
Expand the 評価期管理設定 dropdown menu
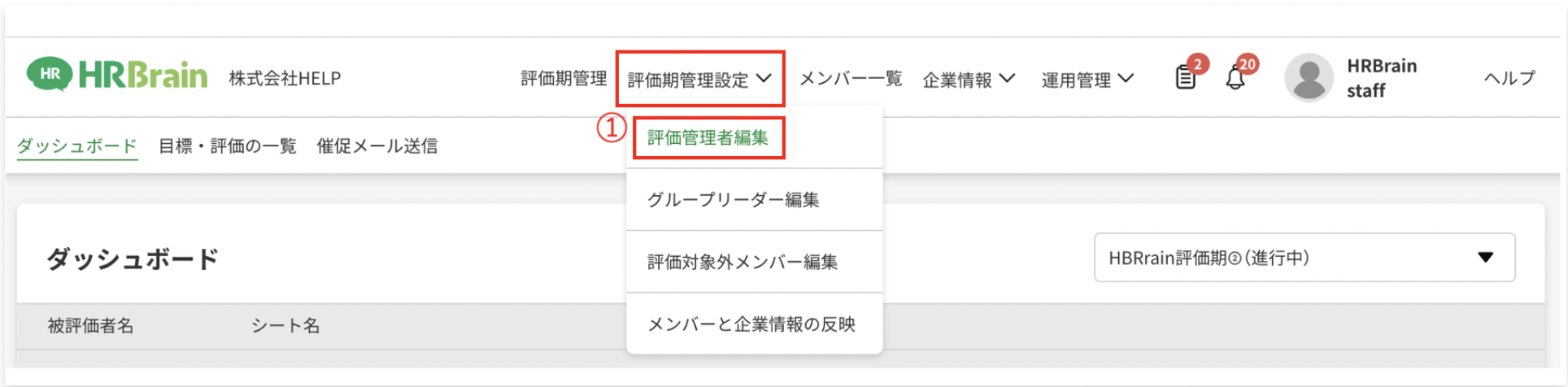click(699, 79)
